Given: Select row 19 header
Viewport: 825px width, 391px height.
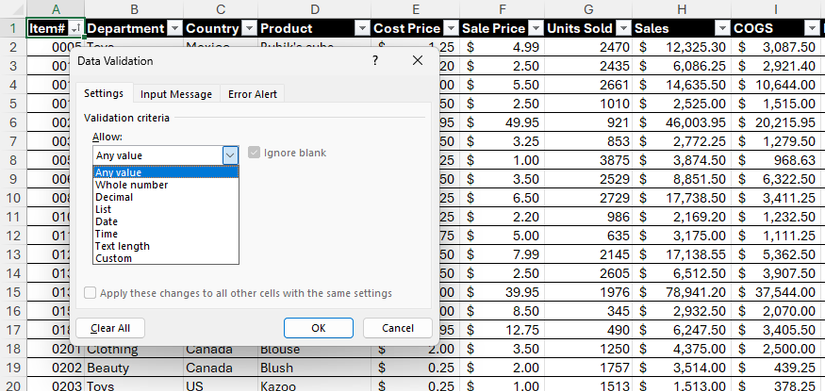Looking at the screenshot, I should 13,367.
